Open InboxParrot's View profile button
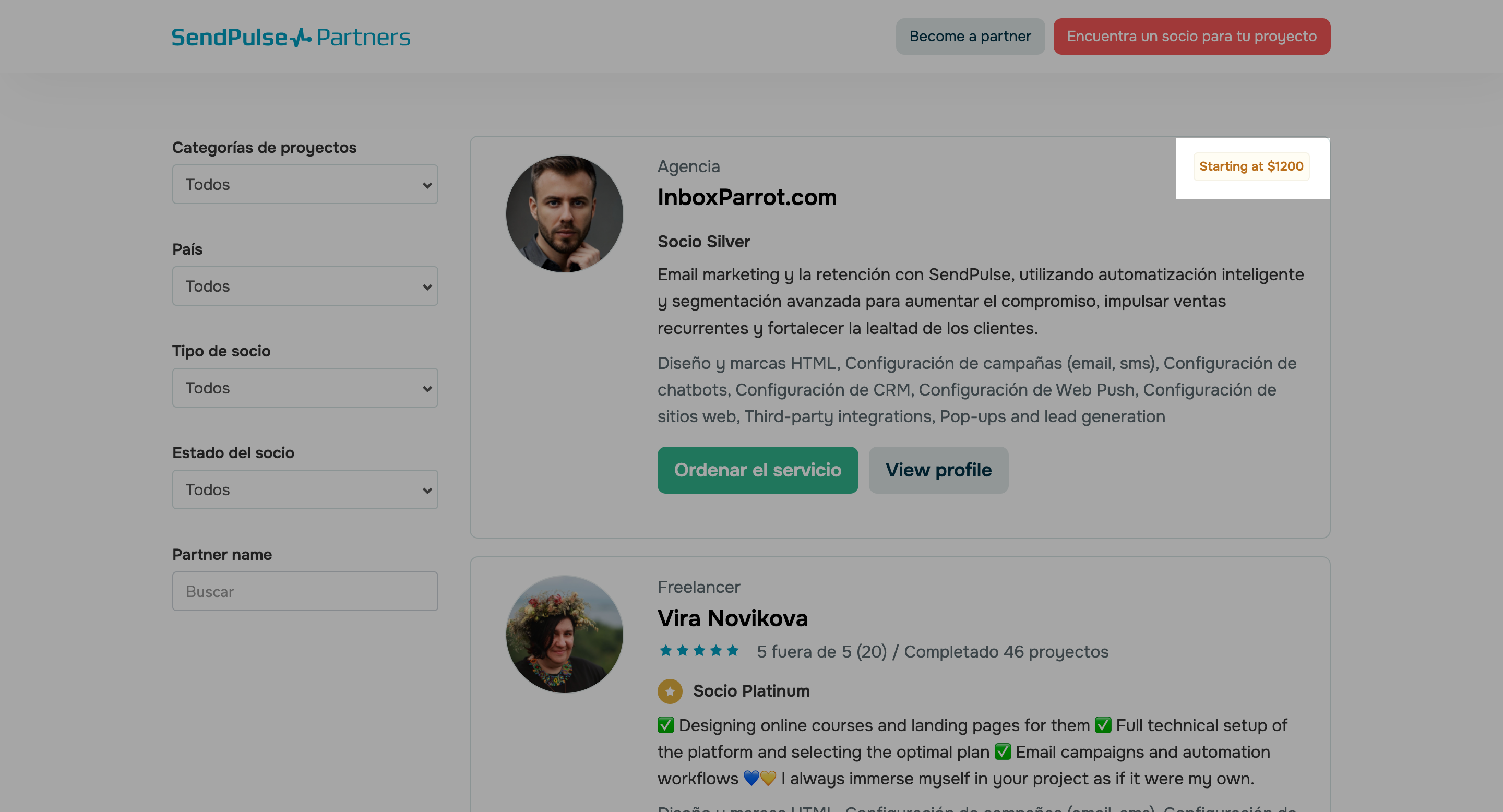 point(938,470)
